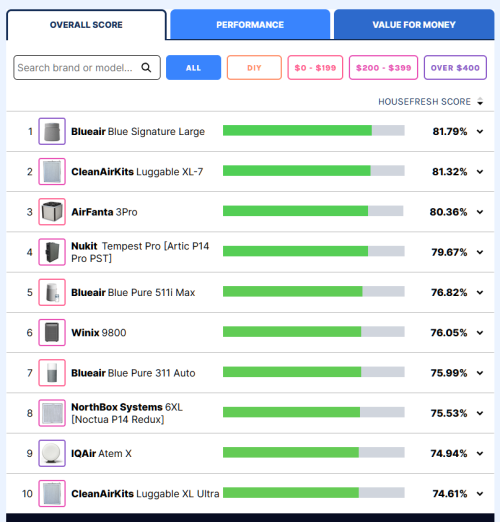Focus the search brand or model field
The width and height of the screenshot is (500, 522).
pos(87,68)
